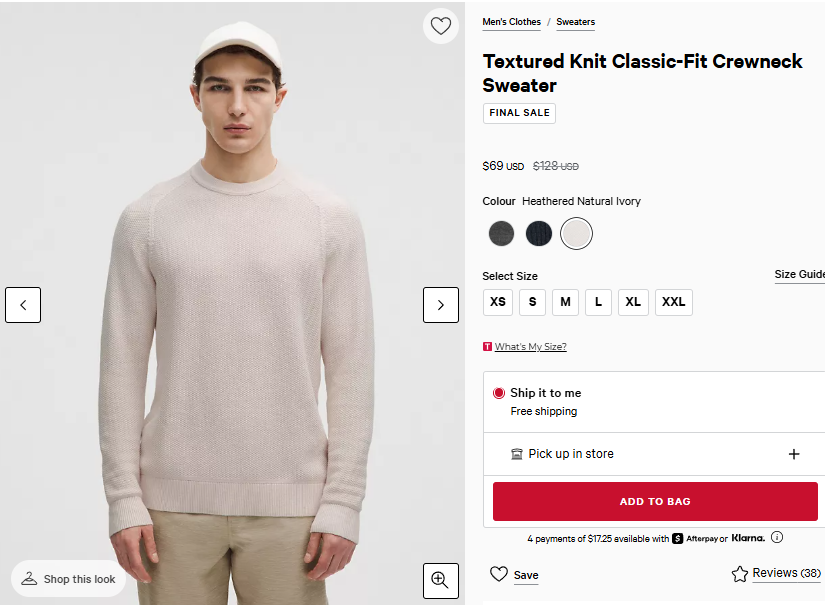Expand Pick up in store section

click(x=794, y=454)
